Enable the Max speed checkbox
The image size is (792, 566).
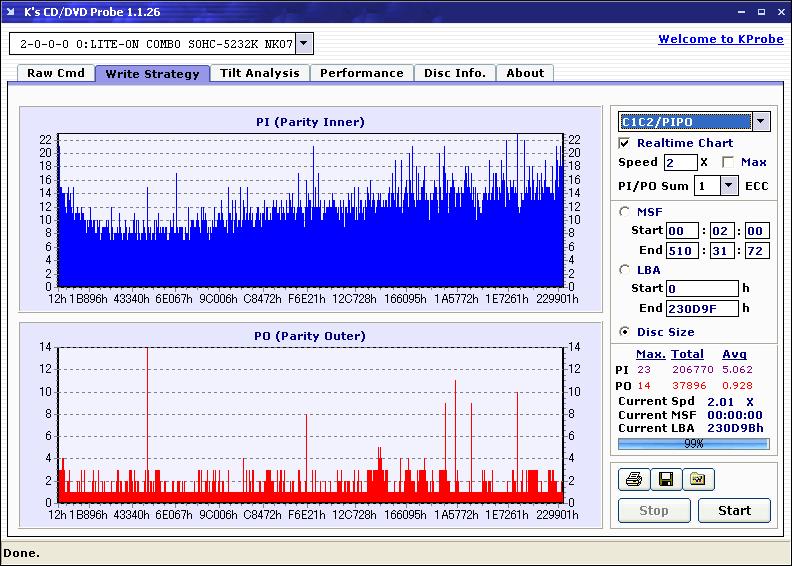point(728,162)
